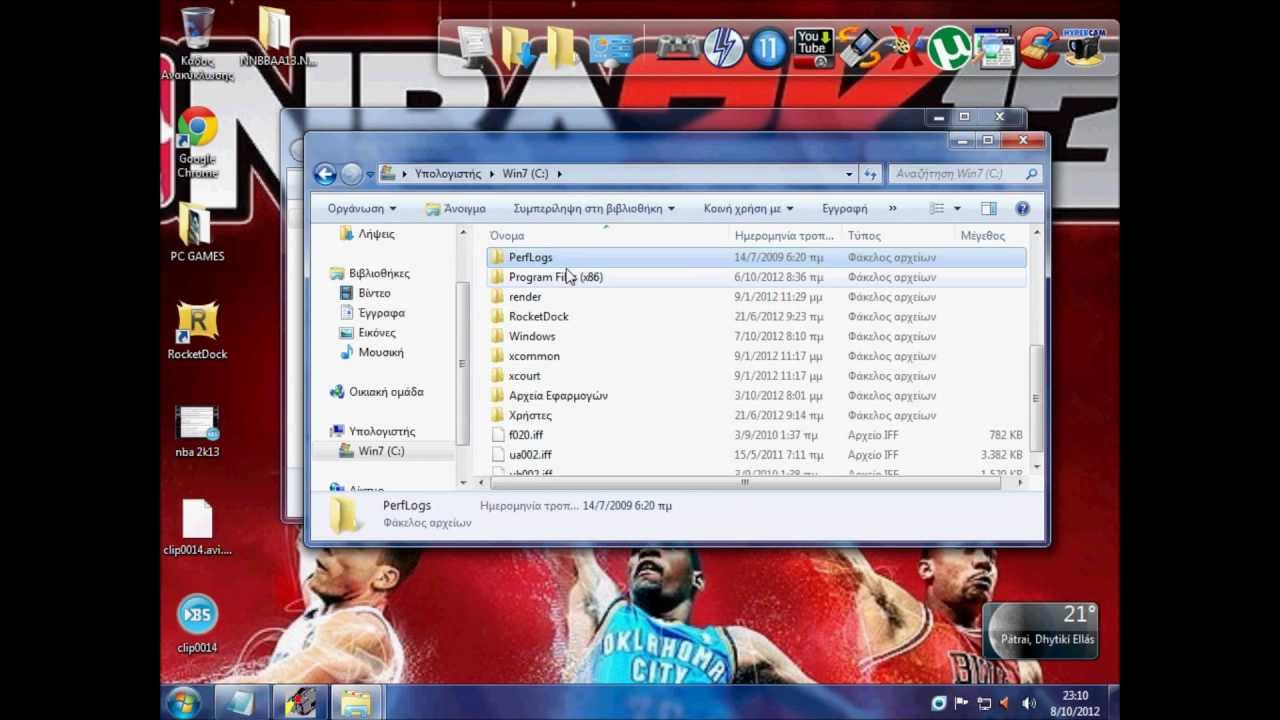
Task: Open CCleaner from the dock
Action: (1040, 48)
